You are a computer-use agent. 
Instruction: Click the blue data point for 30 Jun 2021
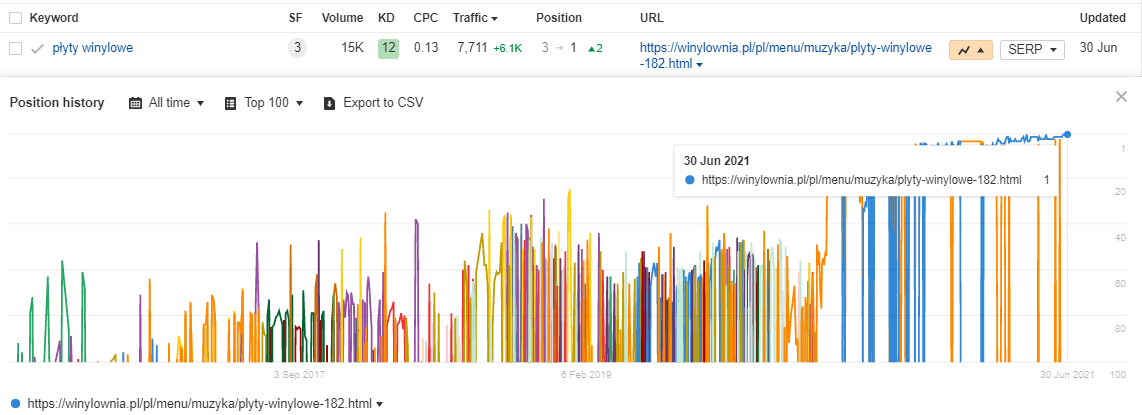pos(1068,135)
